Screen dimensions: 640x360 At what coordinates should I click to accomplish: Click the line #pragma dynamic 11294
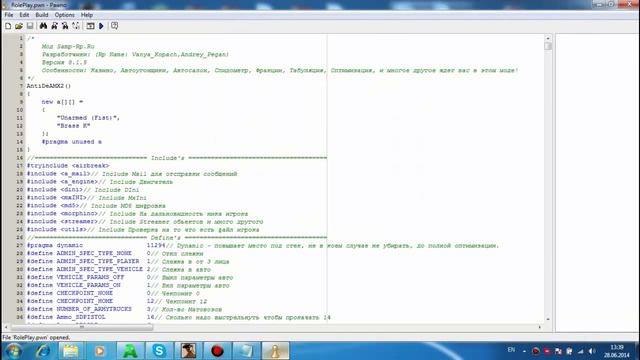[x=262, y=246]
